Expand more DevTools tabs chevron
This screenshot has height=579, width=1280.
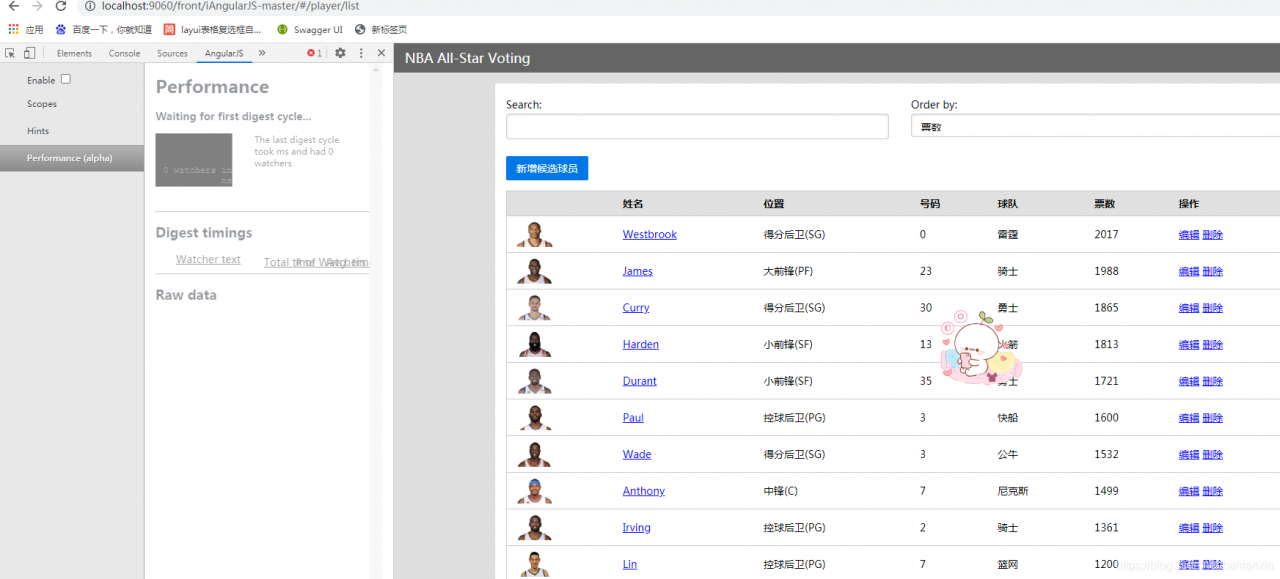click(x=262, y=53)
